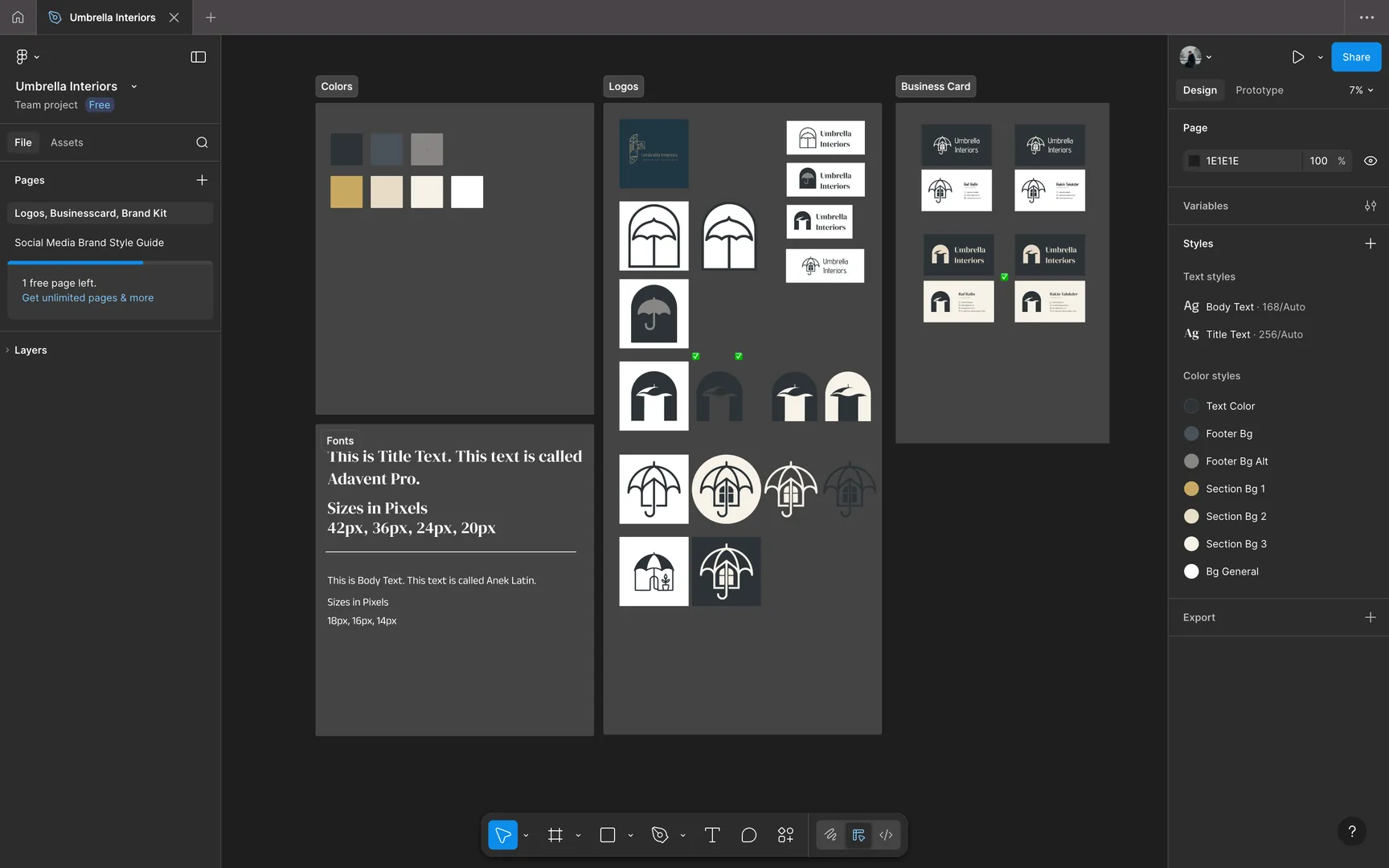Viewport: 1389px width, 868px height.
Task: Open the Actions components tool
Action: pyautogui.click(x=785, y=835)
